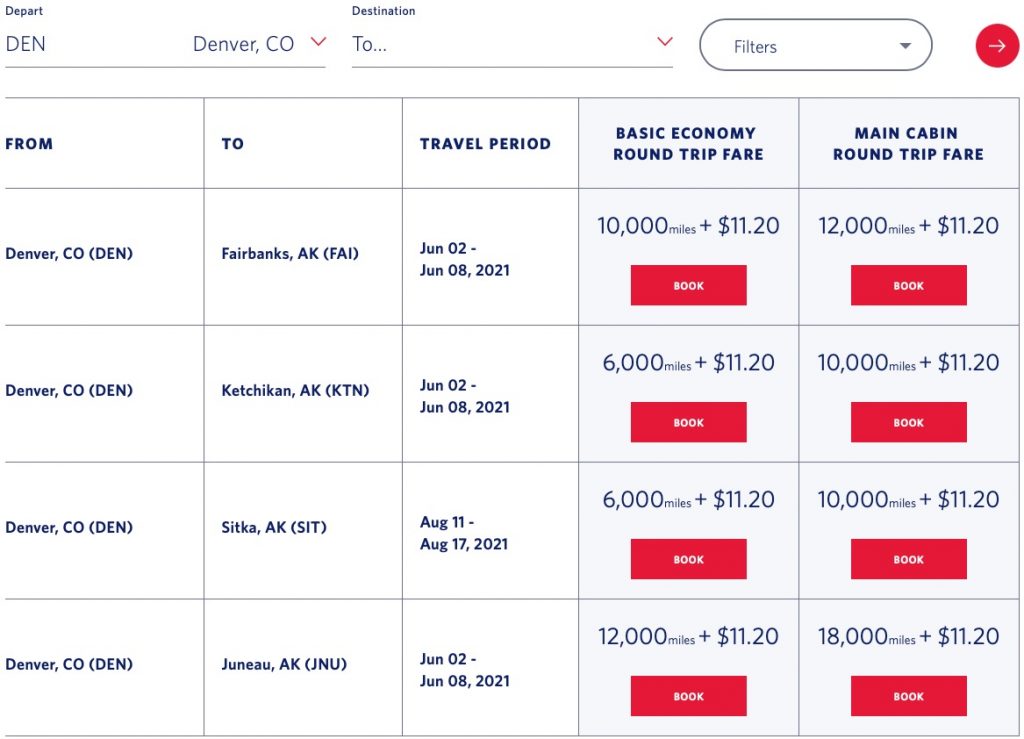Click the Fairbanks, AK (FAI) destination cell
1024x739 pixels.
(290, 254)
